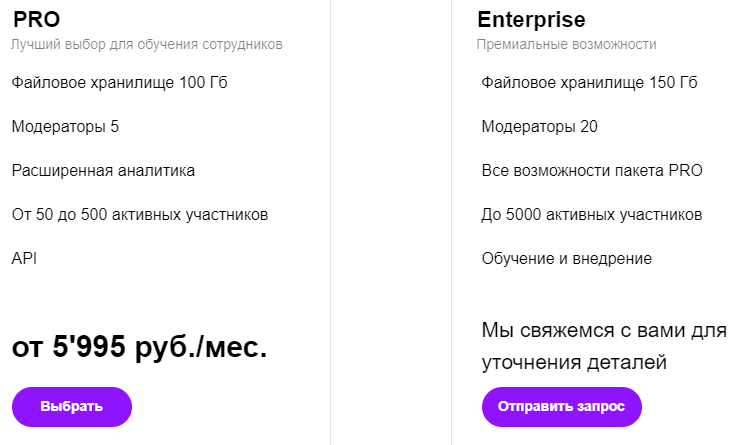
Task: Select the Файловое хранилище 150 Гб feature
Action: click(589, 82)
